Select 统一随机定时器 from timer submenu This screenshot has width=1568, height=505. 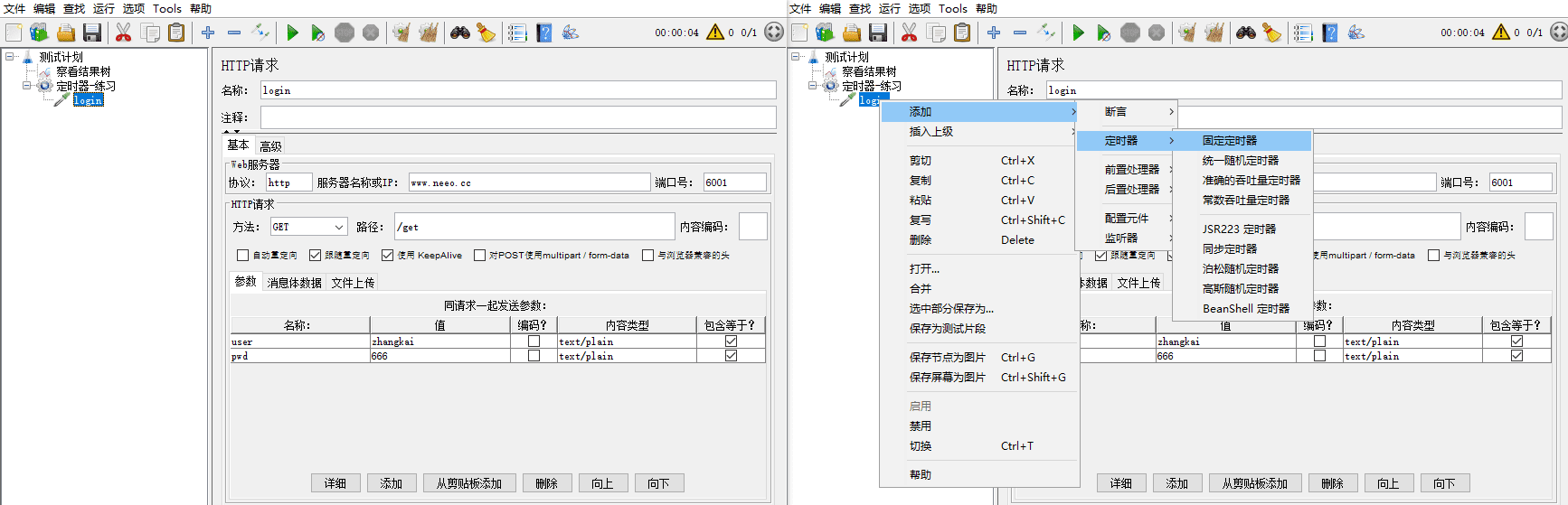(1242, 161)
